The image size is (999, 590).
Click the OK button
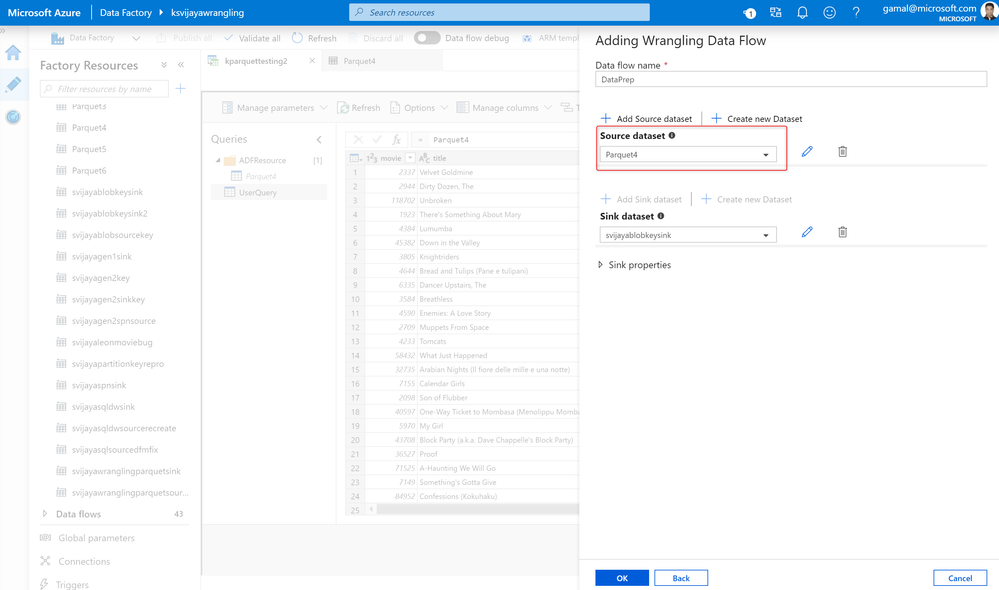[x=622, y=578]
